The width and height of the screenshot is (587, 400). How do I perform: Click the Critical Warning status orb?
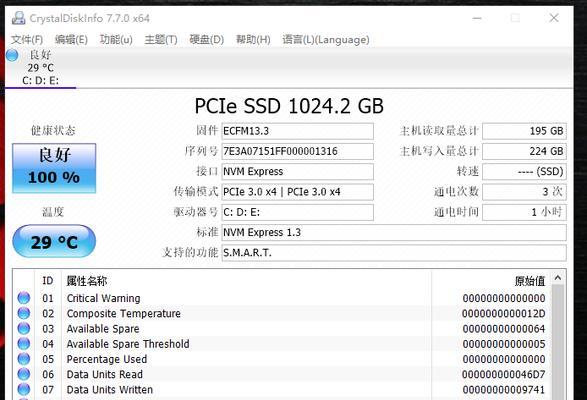coord(24,298)
